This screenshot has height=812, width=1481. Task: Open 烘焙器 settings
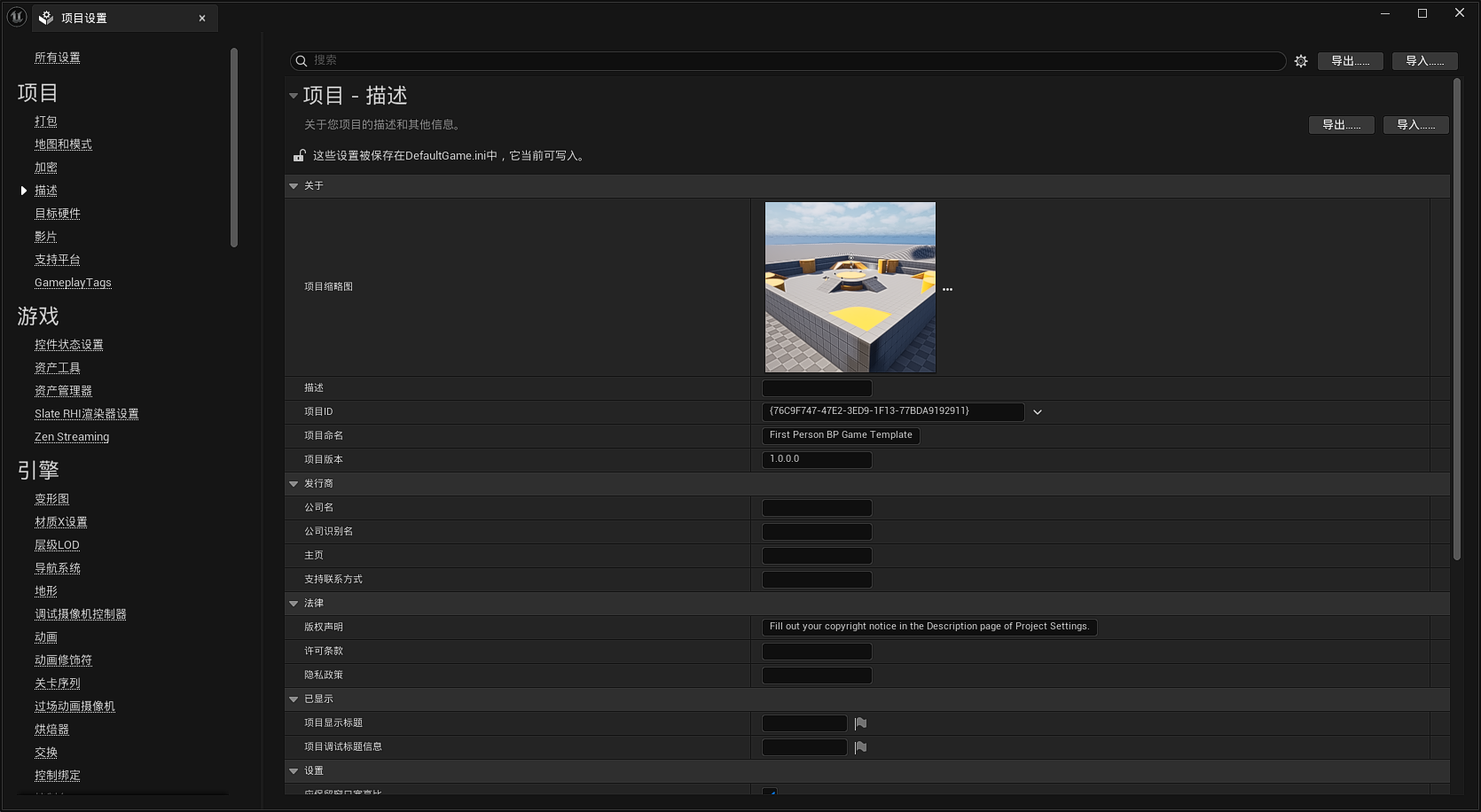click(51, 730)
